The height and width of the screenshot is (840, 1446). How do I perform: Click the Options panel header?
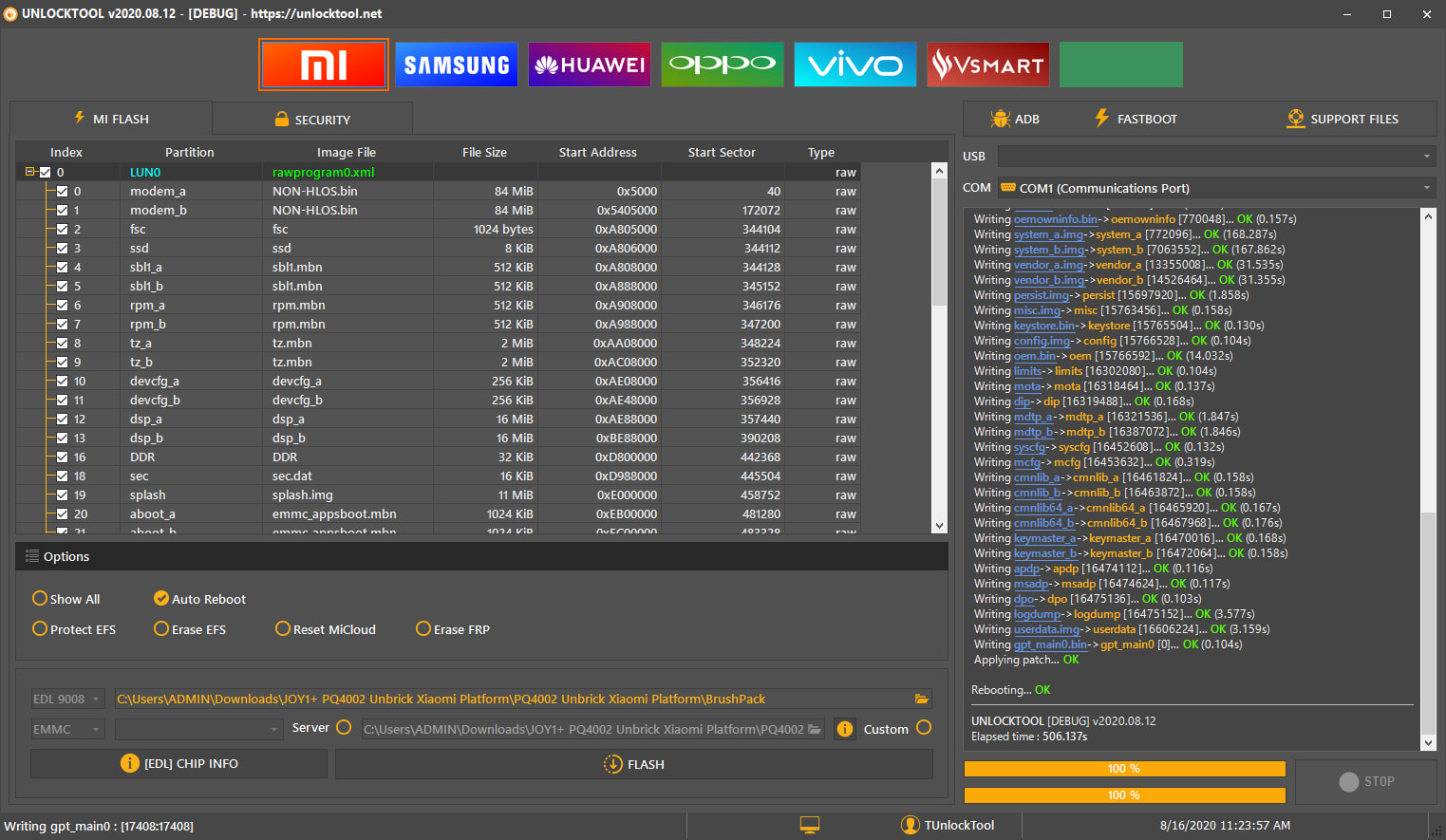(x=481, y=556)
